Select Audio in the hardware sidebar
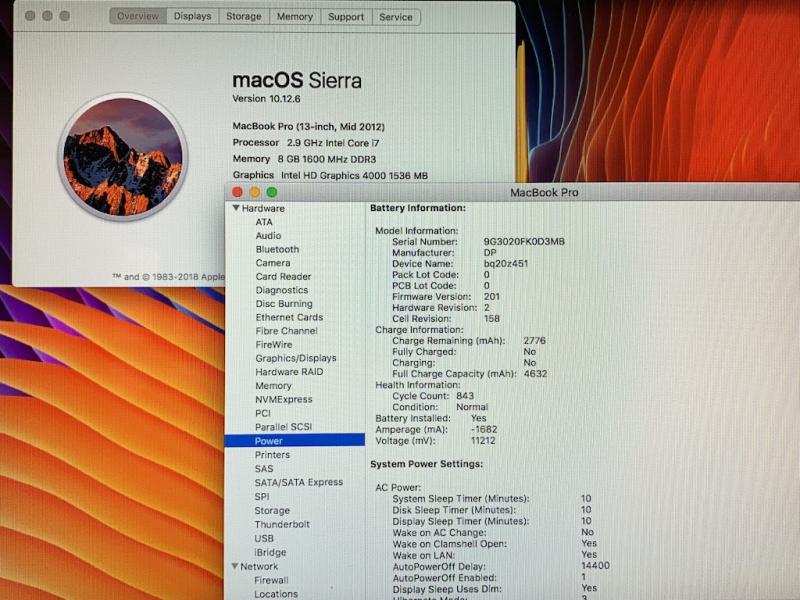The image size is (800, 600). pos(267,236)
